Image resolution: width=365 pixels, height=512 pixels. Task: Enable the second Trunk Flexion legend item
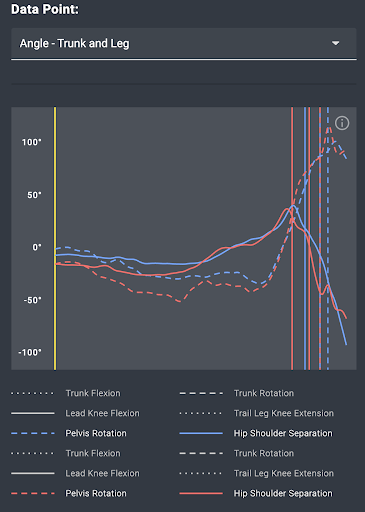click(66, 453)
